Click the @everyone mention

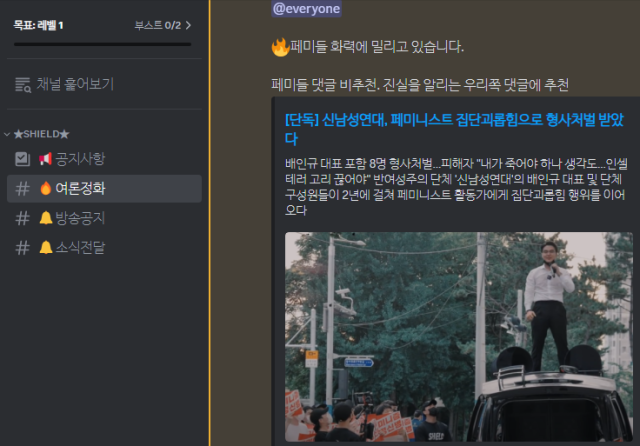click(x=307, y=9)
